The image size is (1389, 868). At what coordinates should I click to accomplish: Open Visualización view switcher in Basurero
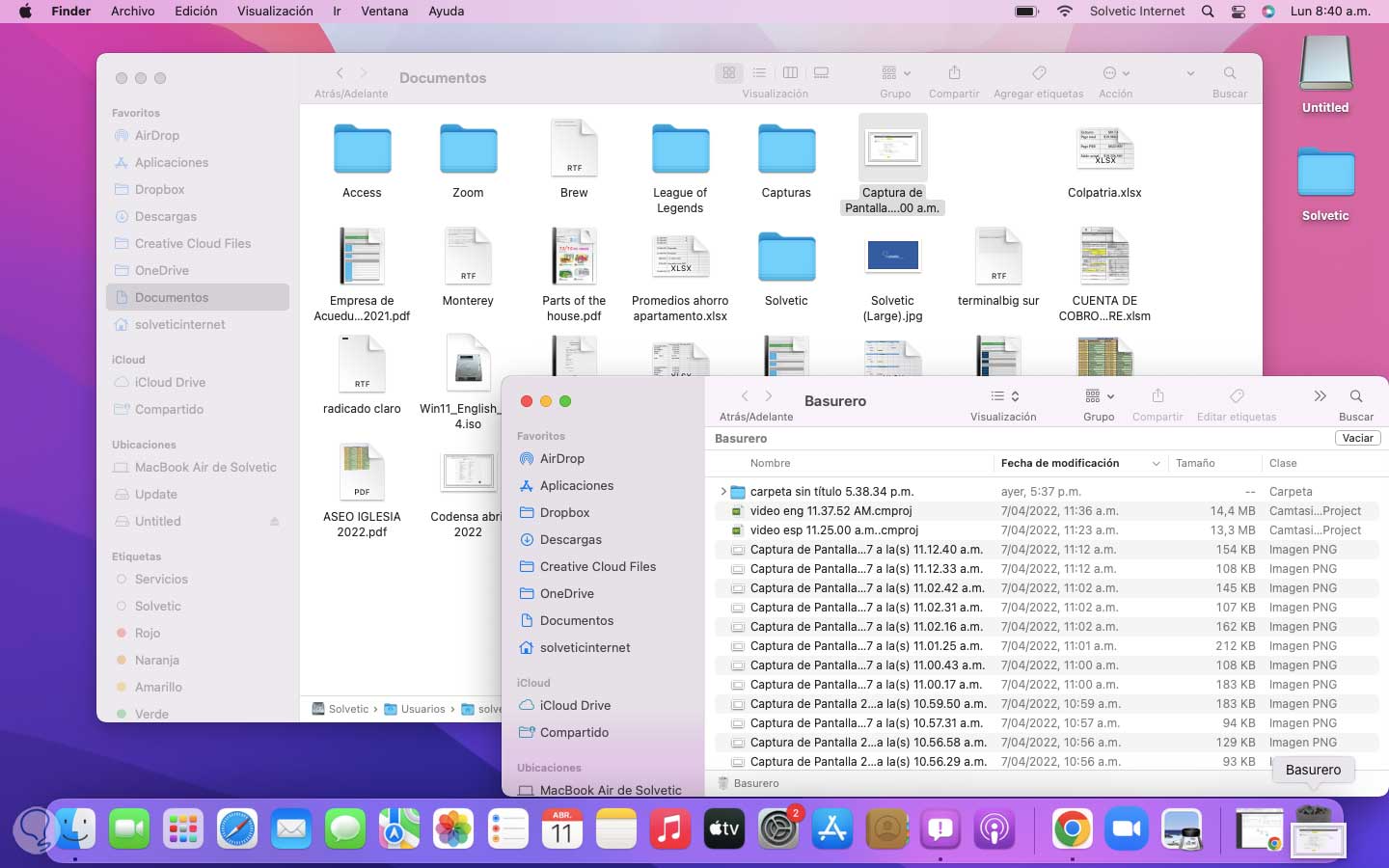1004,396
